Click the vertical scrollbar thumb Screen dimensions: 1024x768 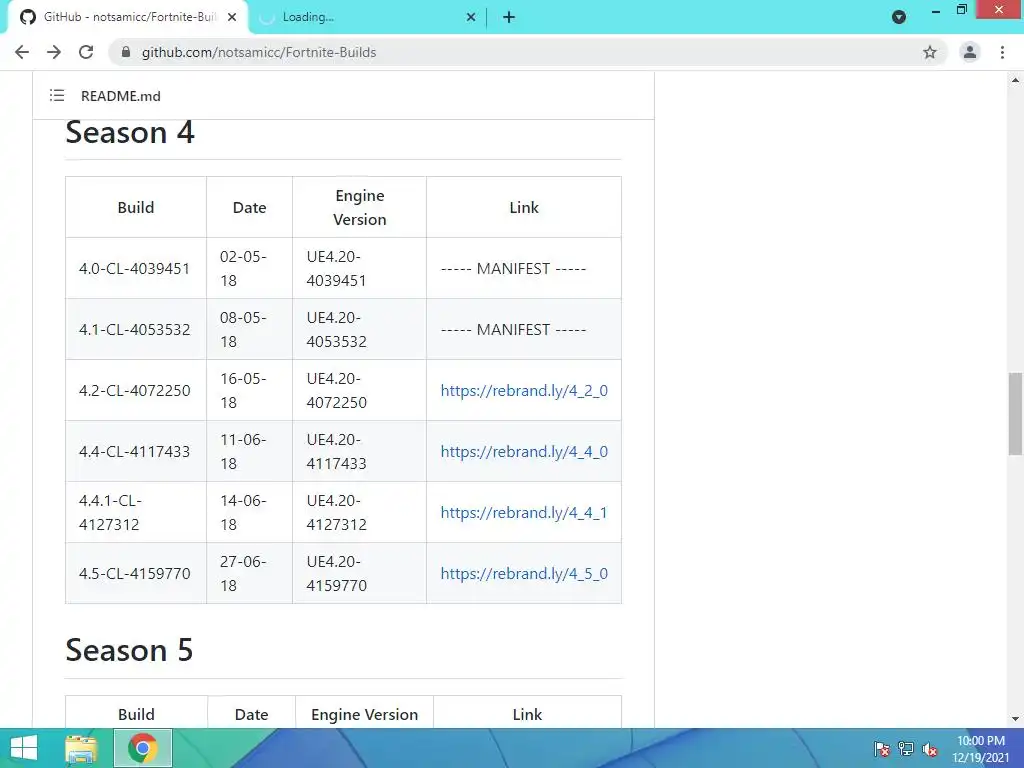pos(1015,413)
